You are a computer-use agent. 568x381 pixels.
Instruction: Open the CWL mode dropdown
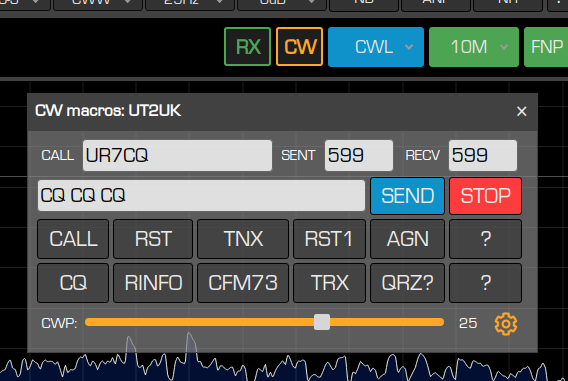pyautogui.click(x=376, y=47)
